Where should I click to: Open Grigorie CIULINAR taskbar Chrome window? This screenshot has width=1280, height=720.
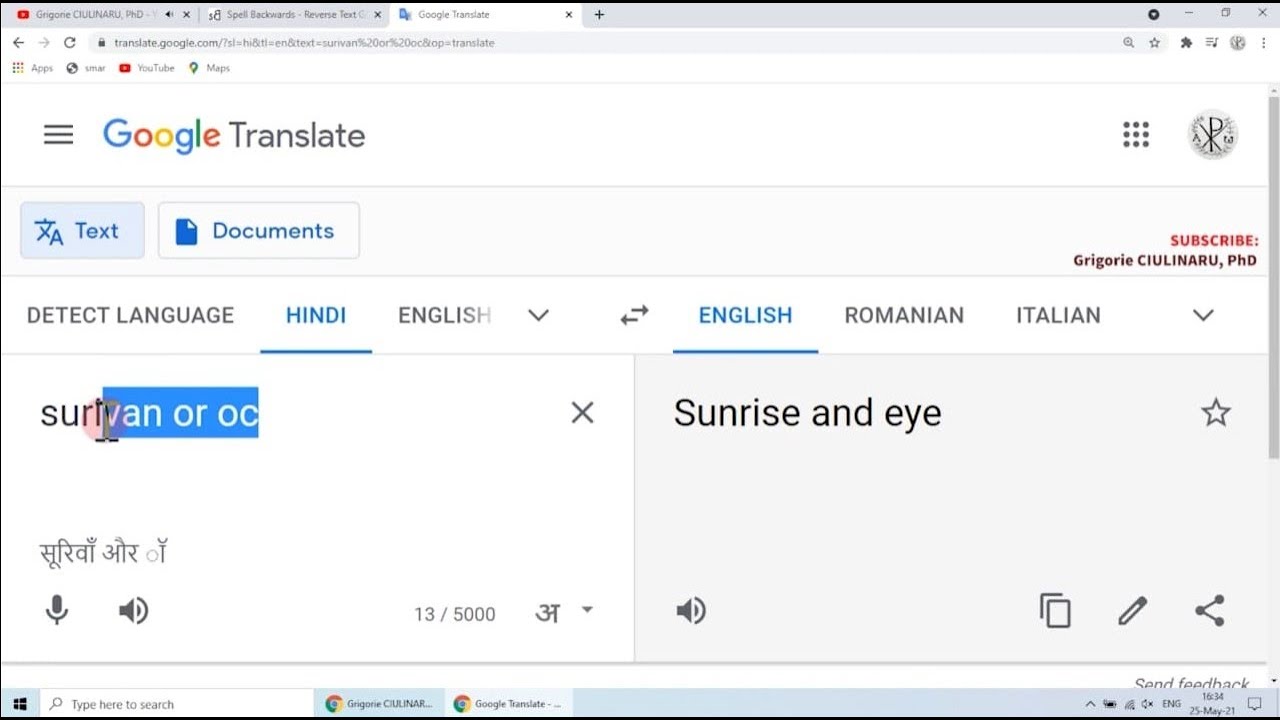click(x=380, y=704)
